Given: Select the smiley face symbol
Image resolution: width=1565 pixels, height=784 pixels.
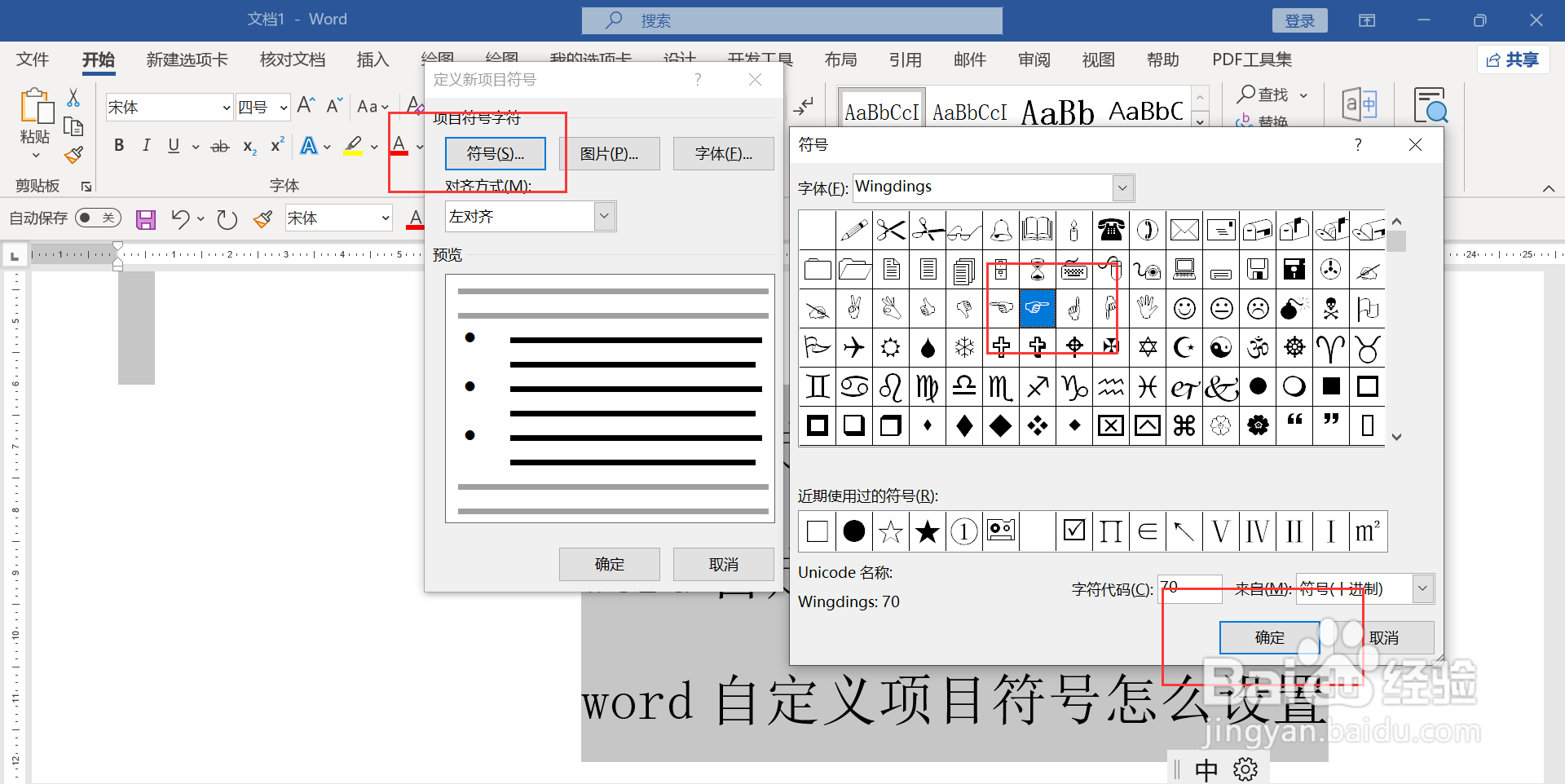Looking at the screenshot, I should coord(1184,308).
